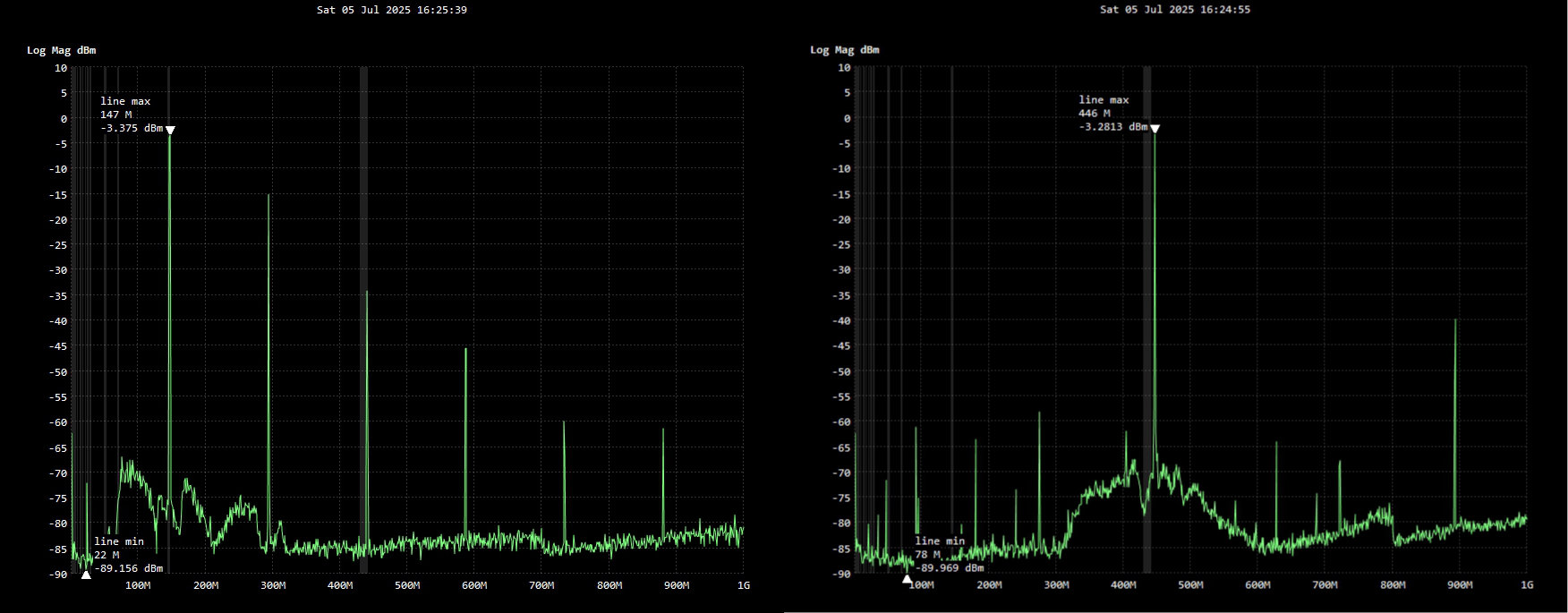Click the 16:25:39 timestamp above left plot

[391, 10]
